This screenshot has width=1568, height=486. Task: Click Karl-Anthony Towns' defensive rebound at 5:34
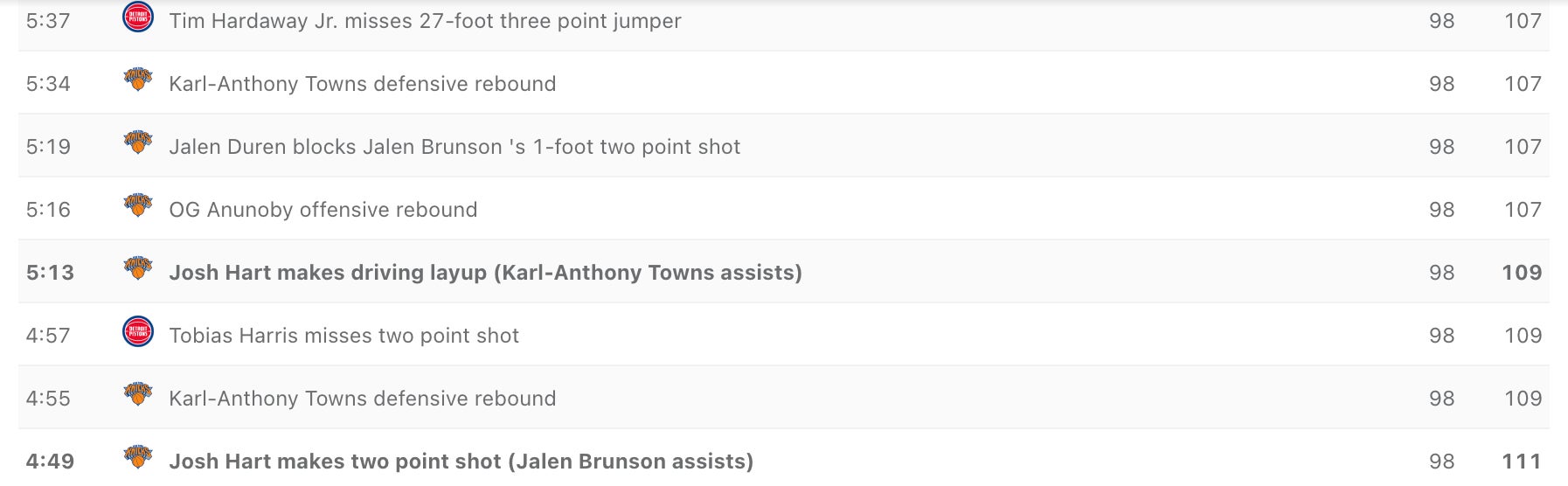pos(362,84)
